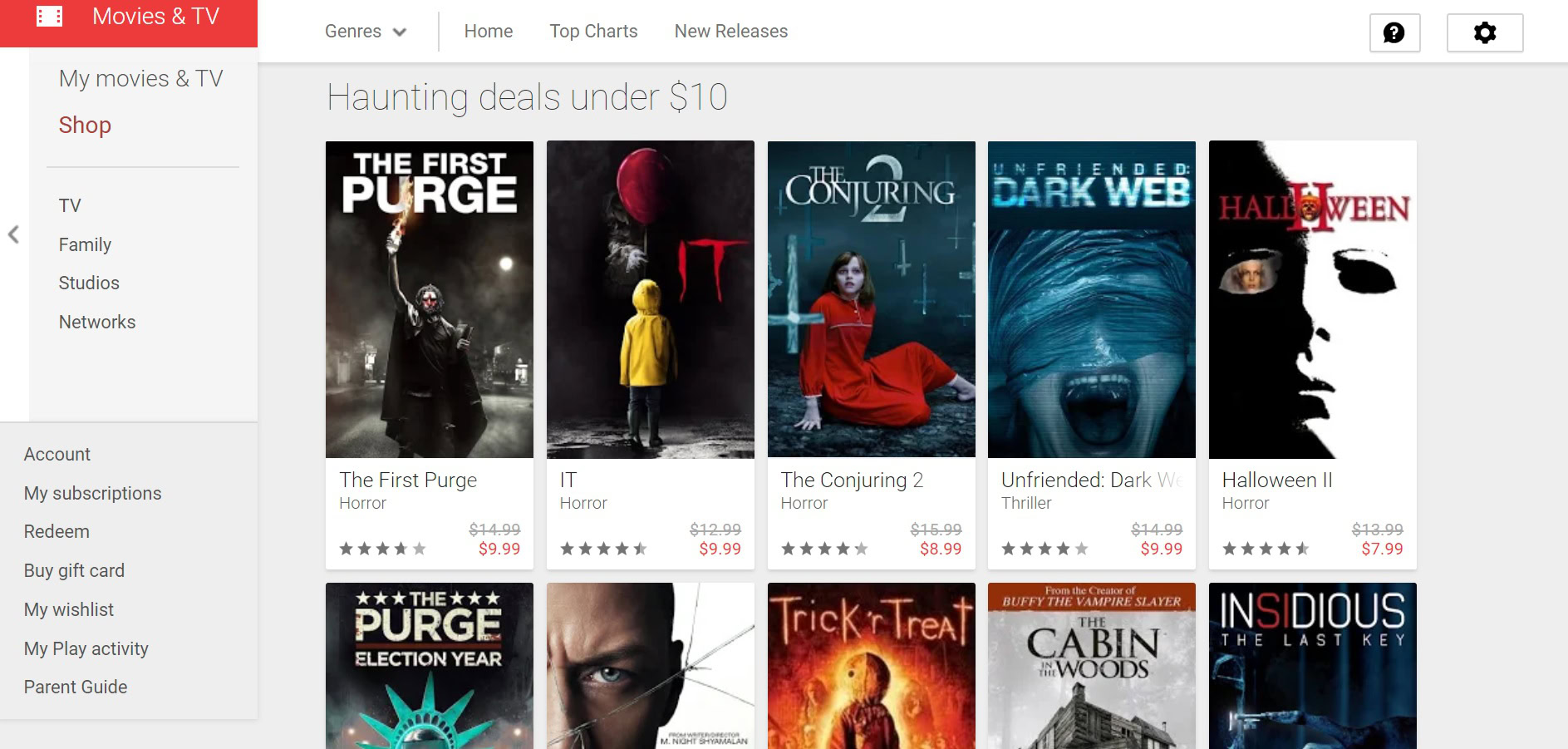Click The First Purge title
Viewport: 1568px width, 749px height.
408,480
